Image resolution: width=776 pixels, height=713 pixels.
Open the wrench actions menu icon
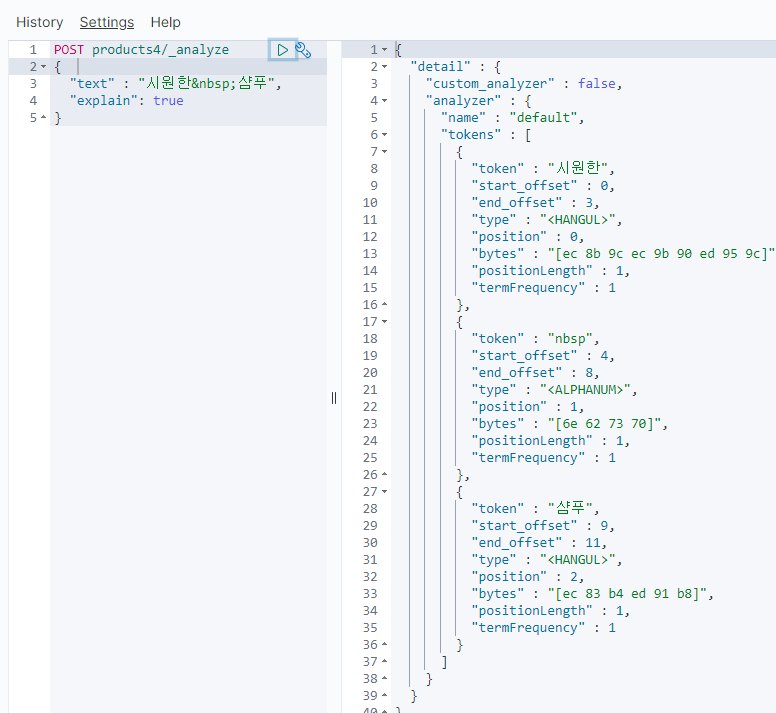303,50
